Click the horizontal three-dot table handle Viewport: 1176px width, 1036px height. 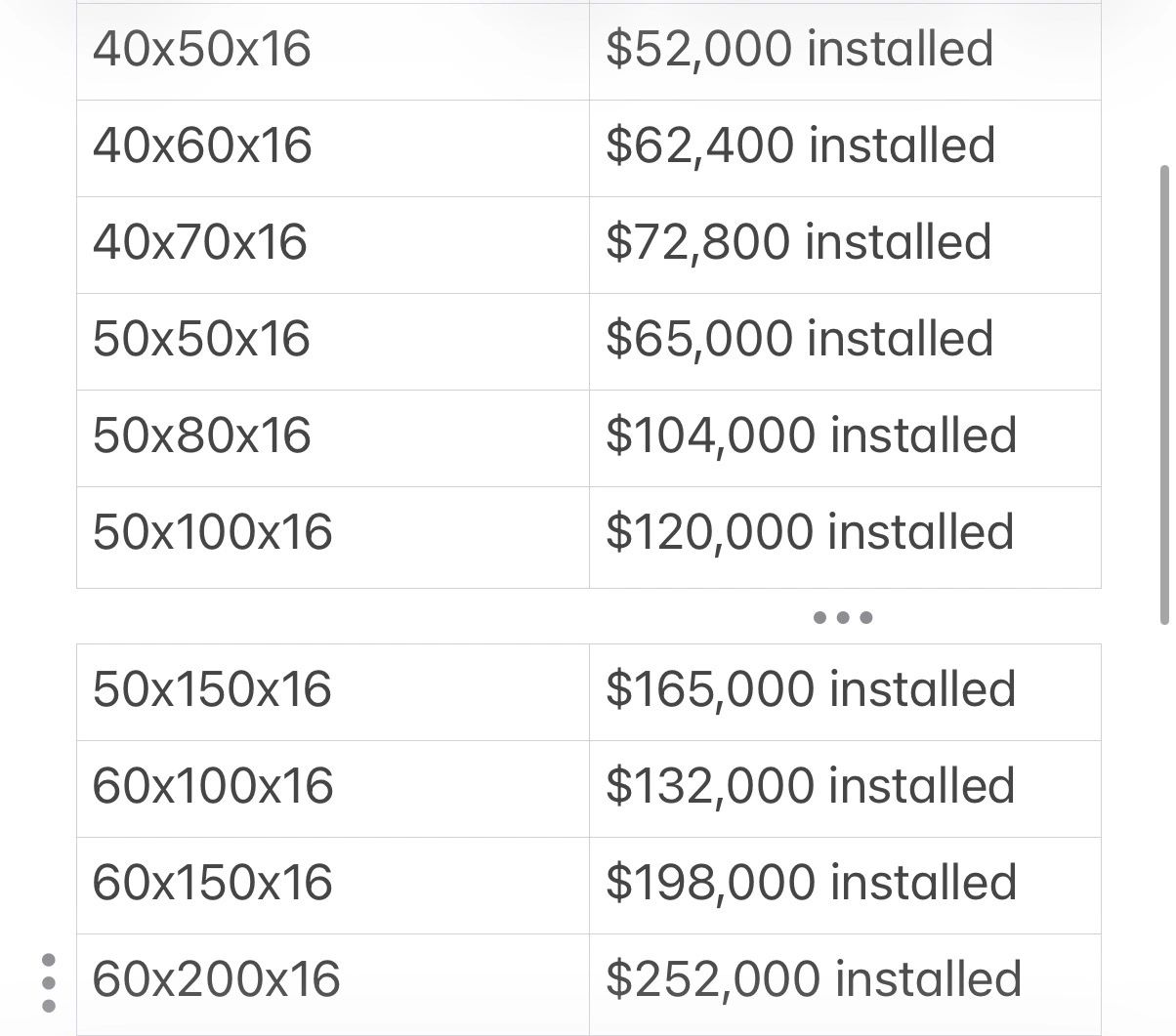842,617
